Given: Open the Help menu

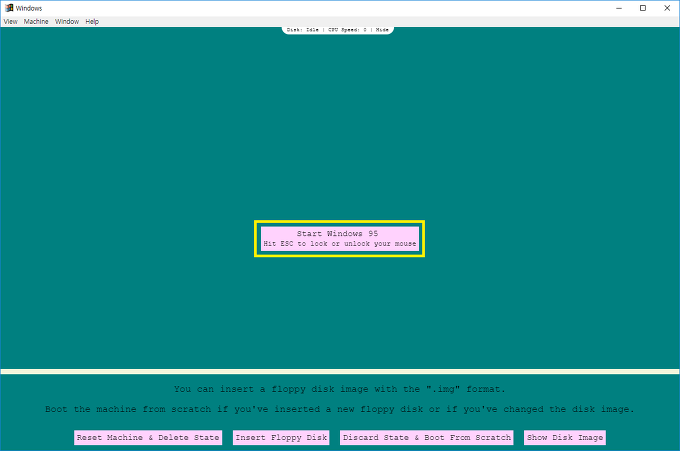Looking at the screenshot, I should tap(92, 21).
